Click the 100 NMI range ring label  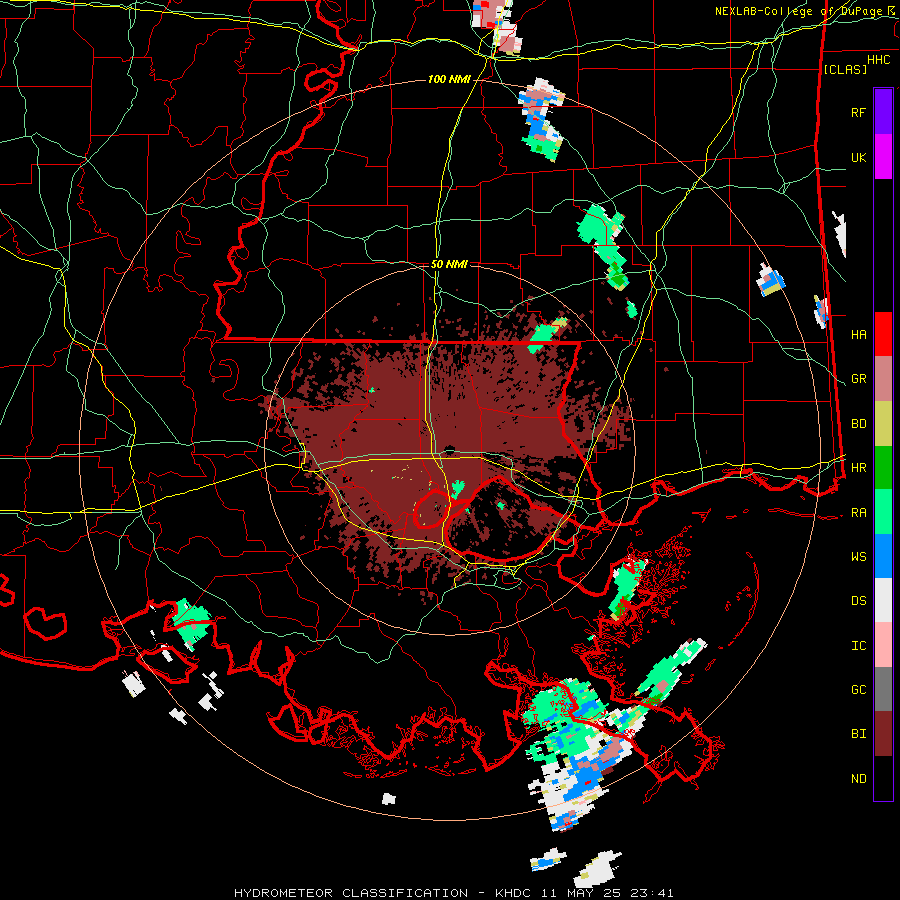pyautogui.click(x=449, y=79)
